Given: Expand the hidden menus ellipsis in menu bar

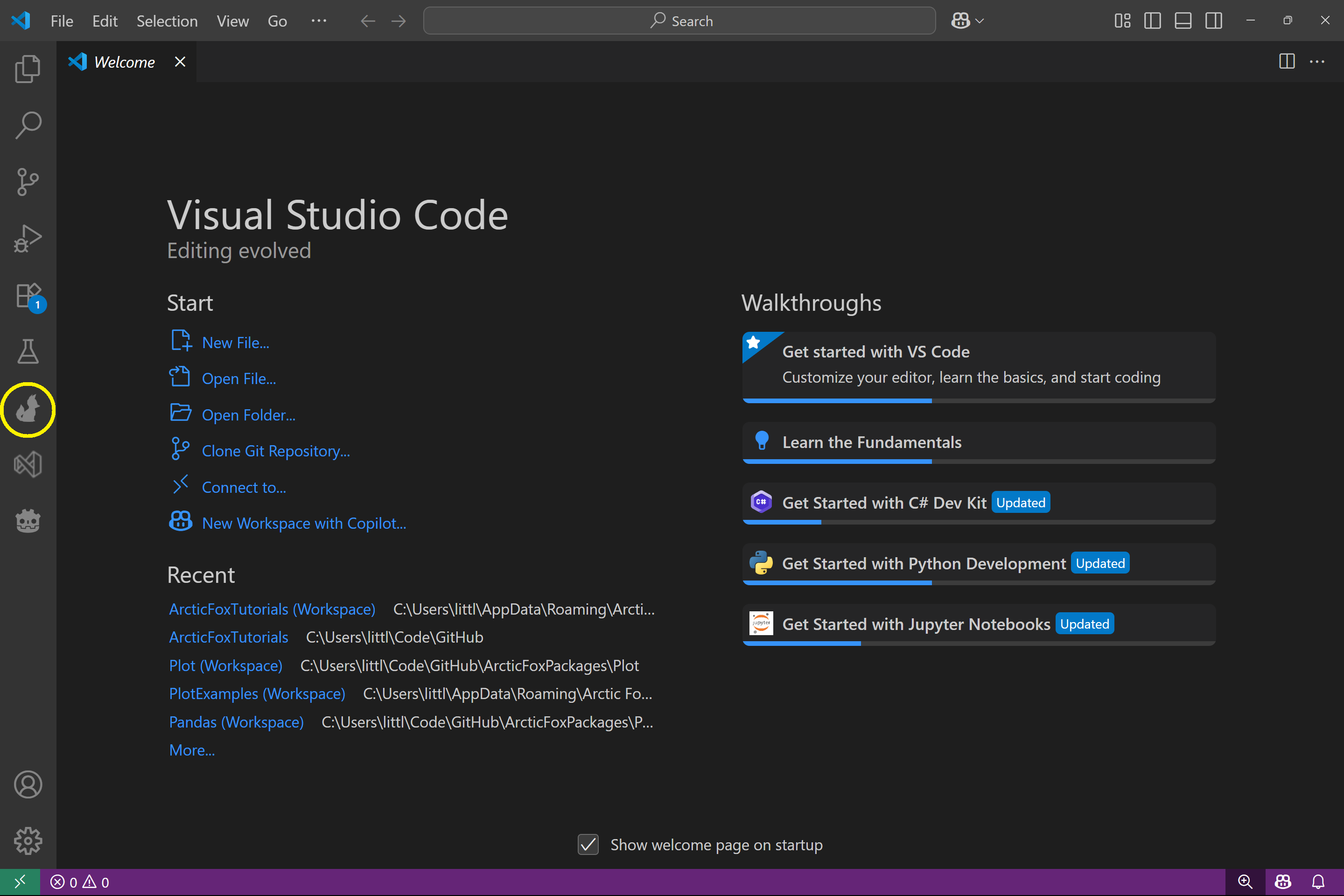Looking at the screenshot, I should click(319, 21).
